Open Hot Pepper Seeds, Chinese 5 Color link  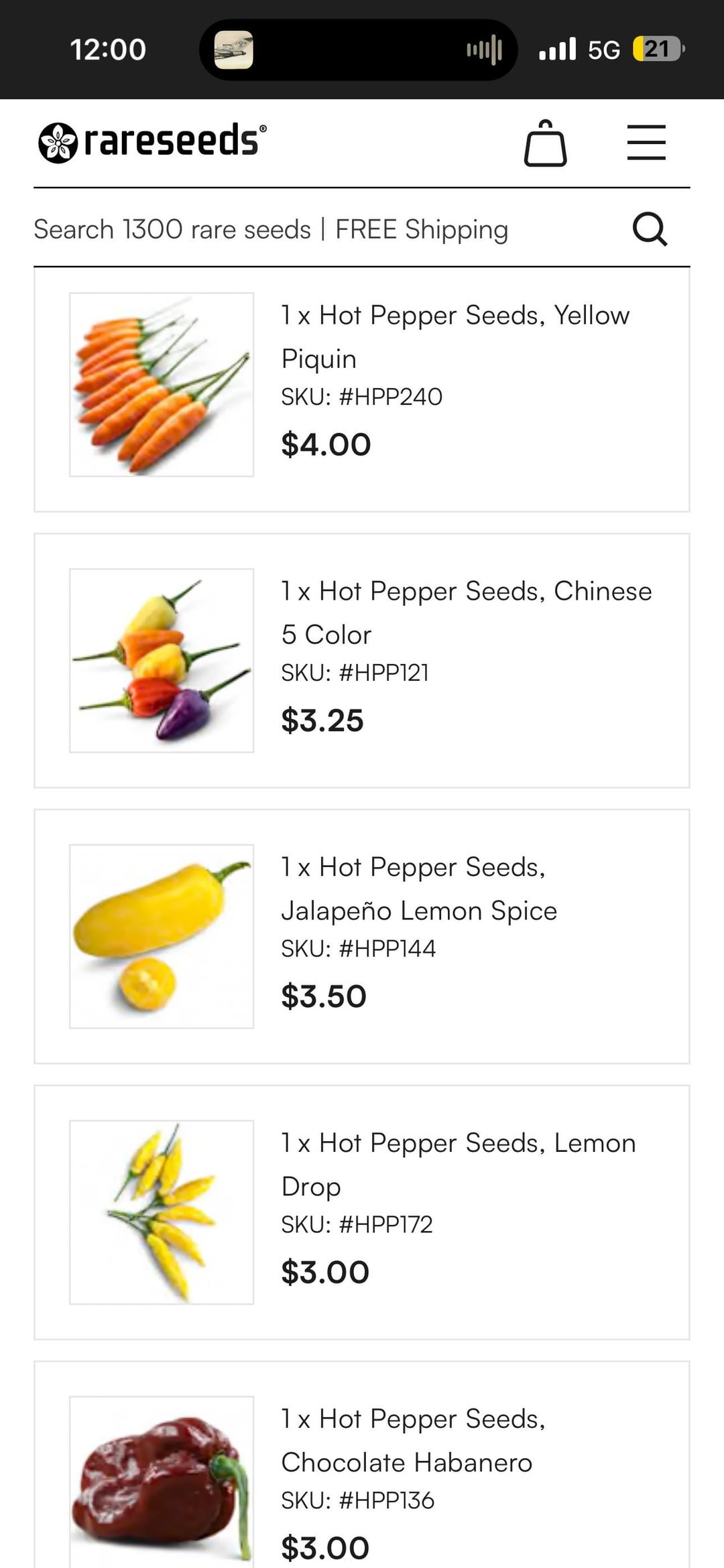(466, 612)
